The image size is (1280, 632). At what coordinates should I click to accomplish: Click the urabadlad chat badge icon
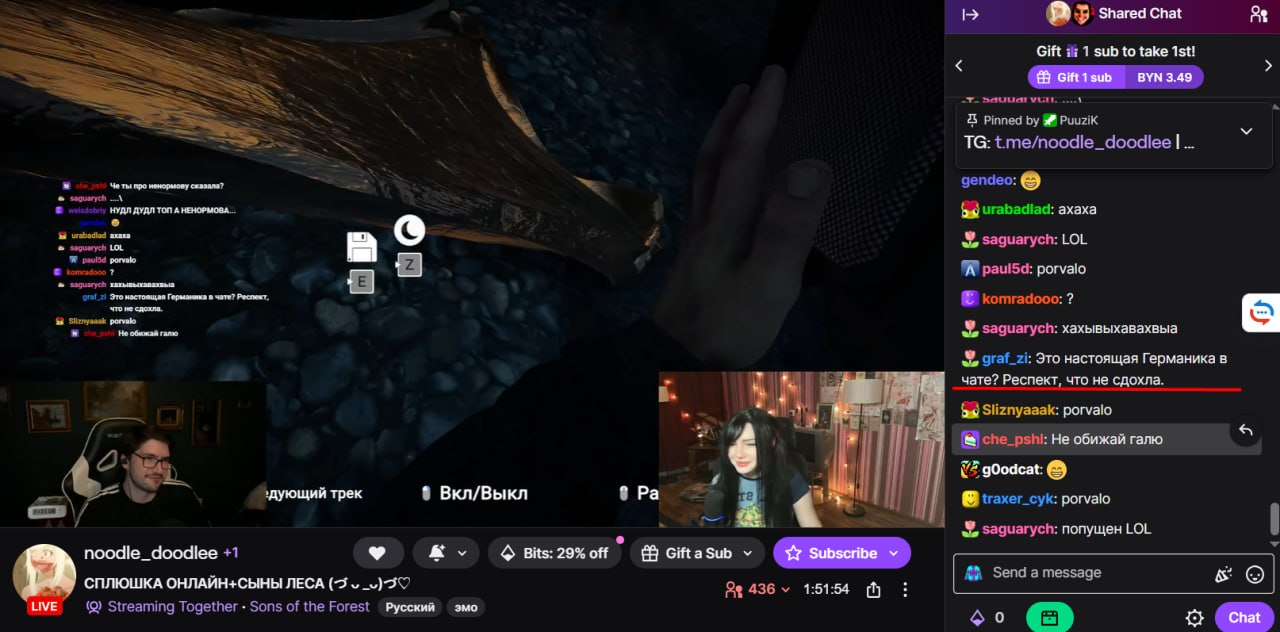969,210
